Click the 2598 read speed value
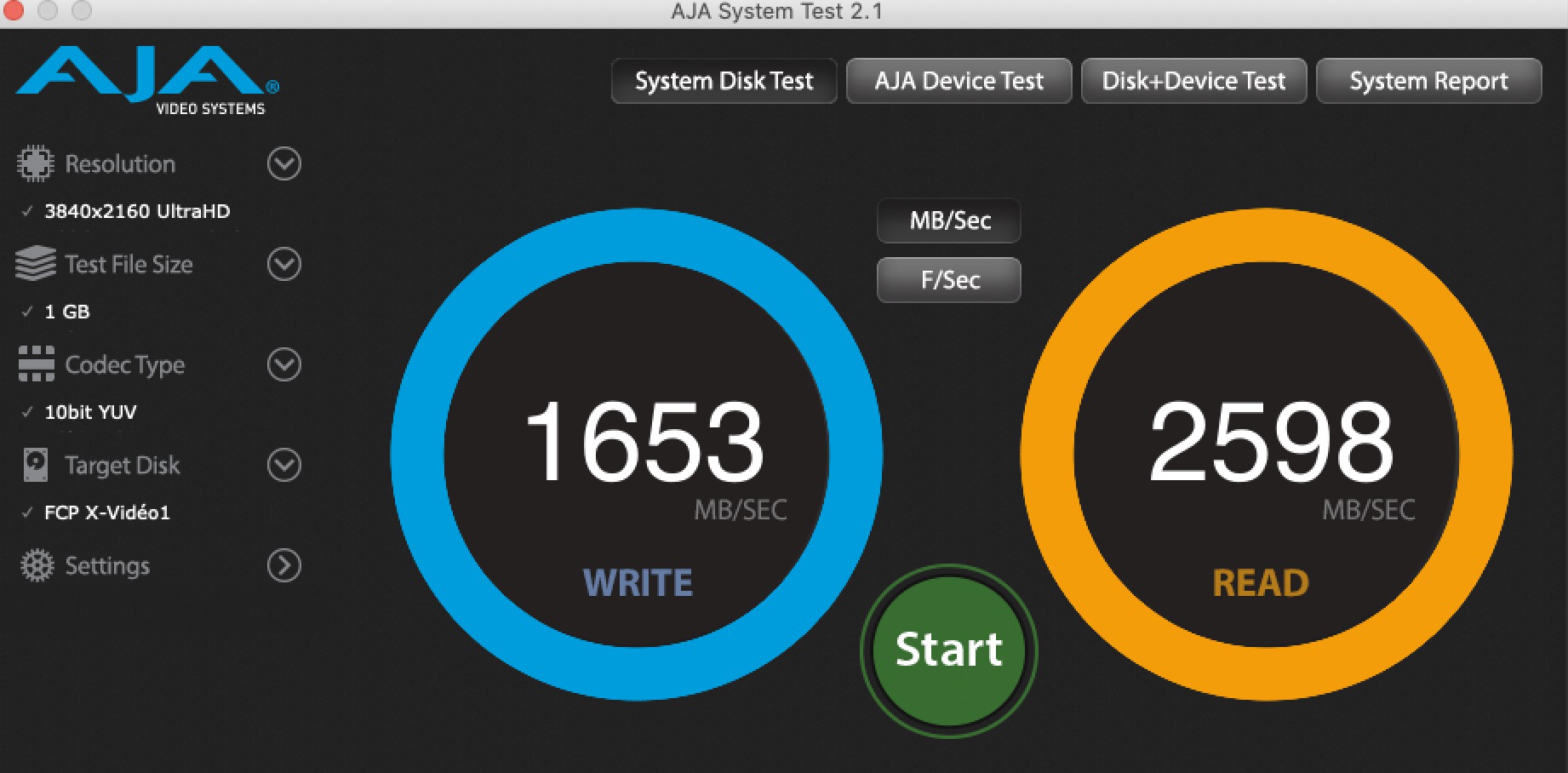The width and height of the screenshot is (1568, 773). pyautogui.click(x=1272, y=442)
